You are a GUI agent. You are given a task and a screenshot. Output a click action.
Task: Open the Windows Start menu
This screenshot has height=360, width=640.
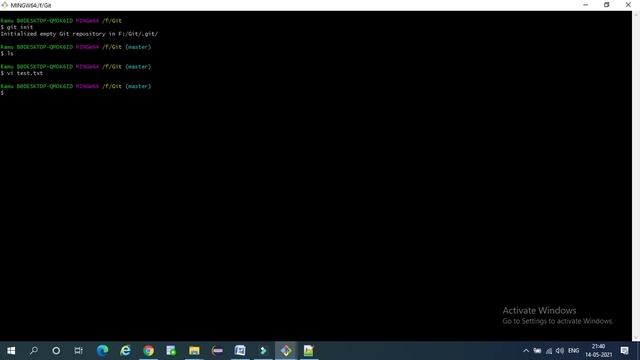11,351
